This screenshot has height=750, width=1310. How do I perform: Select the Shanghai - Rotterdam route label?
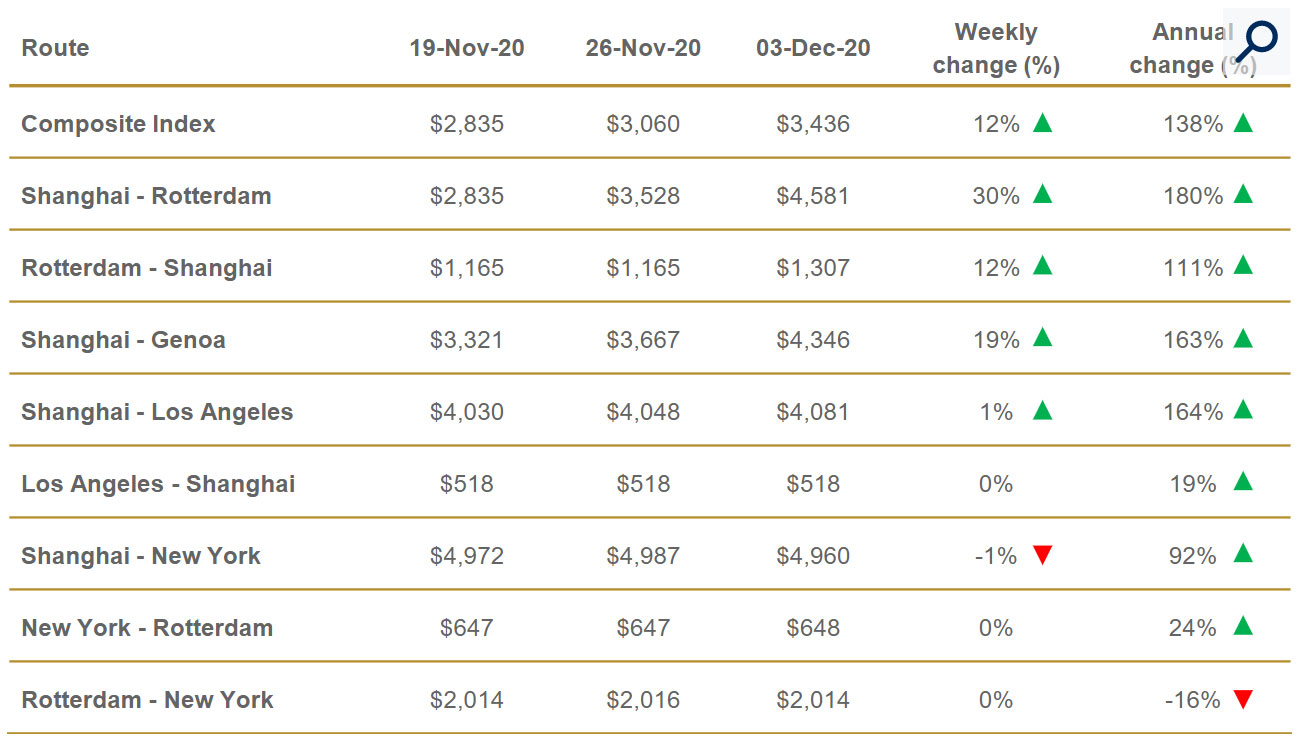click(146, 196)
